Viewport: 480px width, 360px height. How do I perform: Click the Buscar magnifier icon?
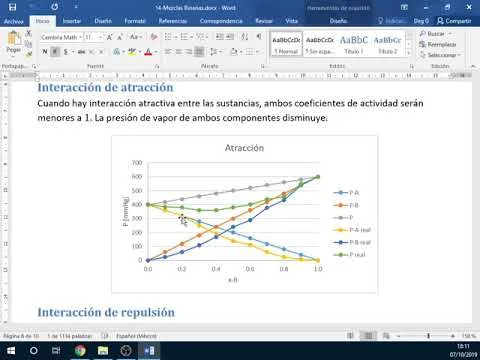[x=423, y=34]
